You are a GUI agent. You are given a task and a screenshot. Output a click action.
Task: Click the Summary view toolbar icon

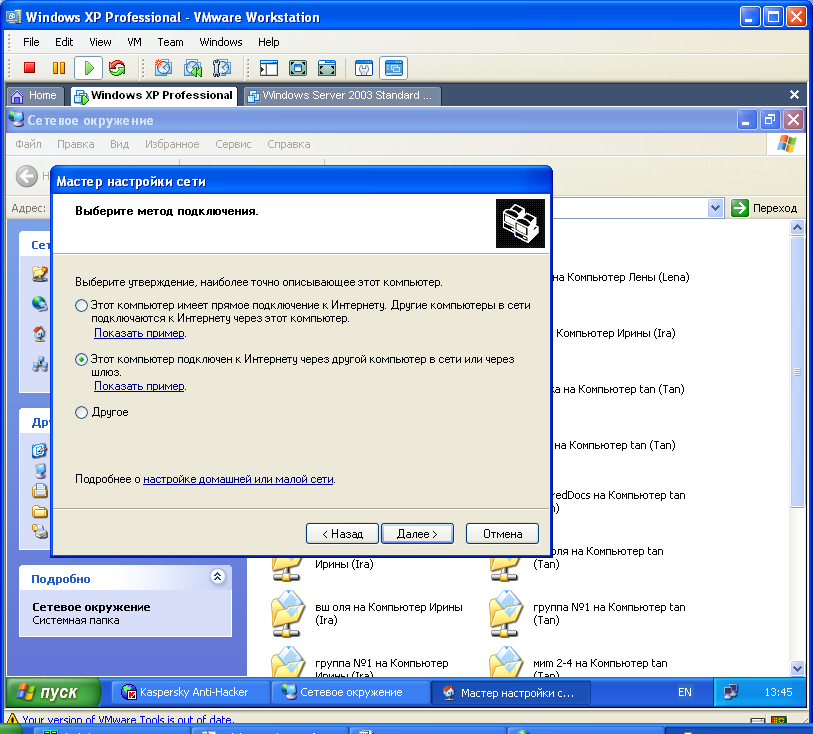[x=364, y=68]
